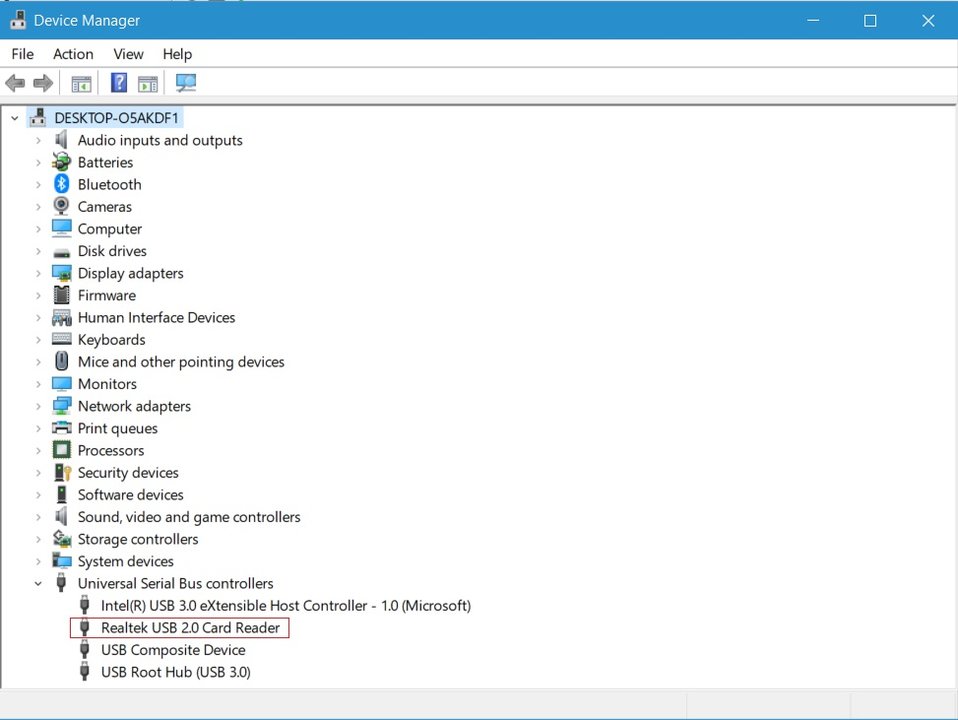Select the Disk drives label

tap(112, 251)
